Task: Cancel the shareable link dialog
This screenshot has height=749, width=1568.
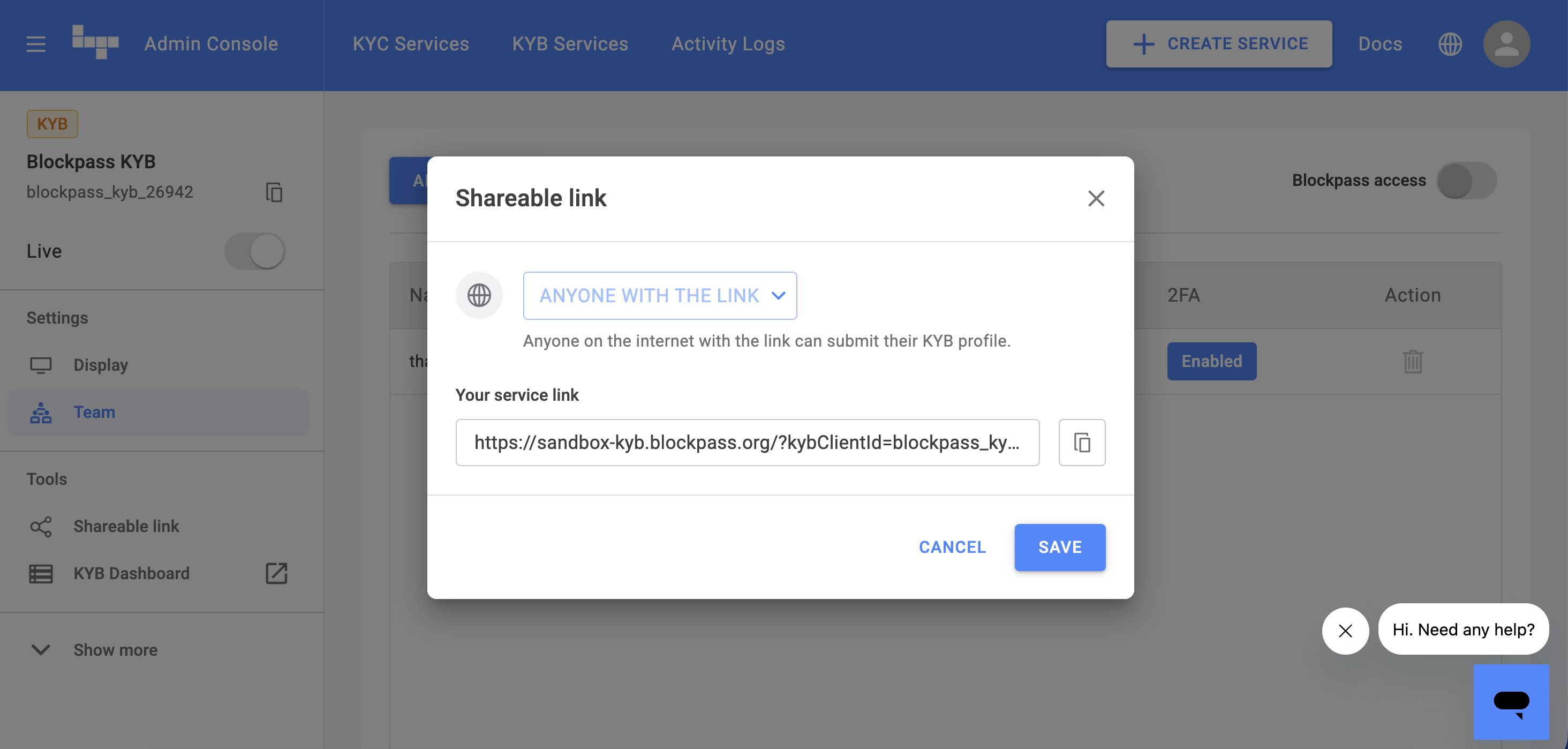Action: pyautogui.click(x=952, y=548)
